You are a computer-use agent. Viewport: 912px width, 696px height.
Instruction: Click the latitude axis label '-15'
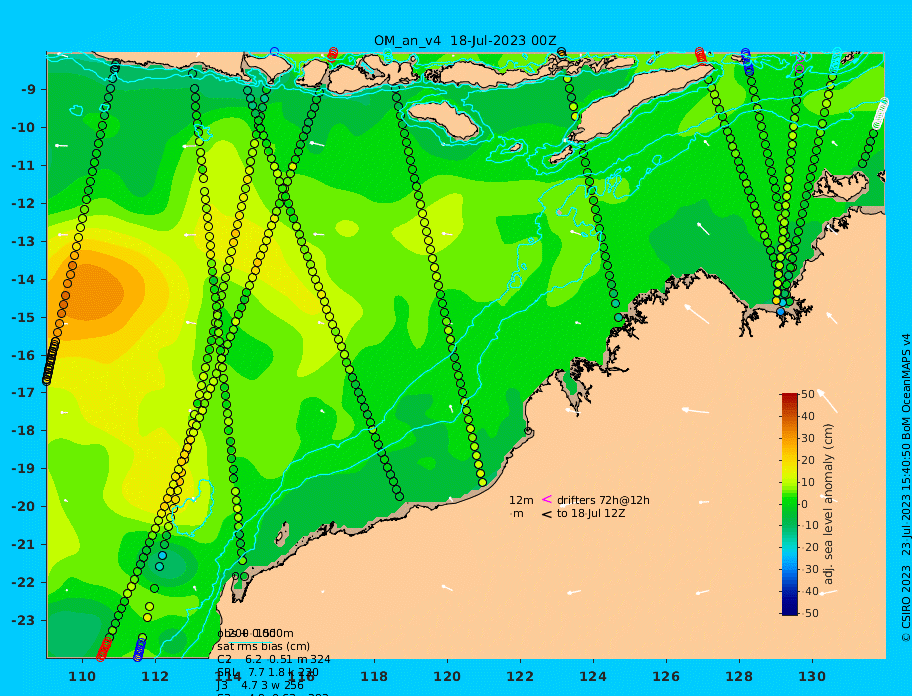click(x=24, y=317)
